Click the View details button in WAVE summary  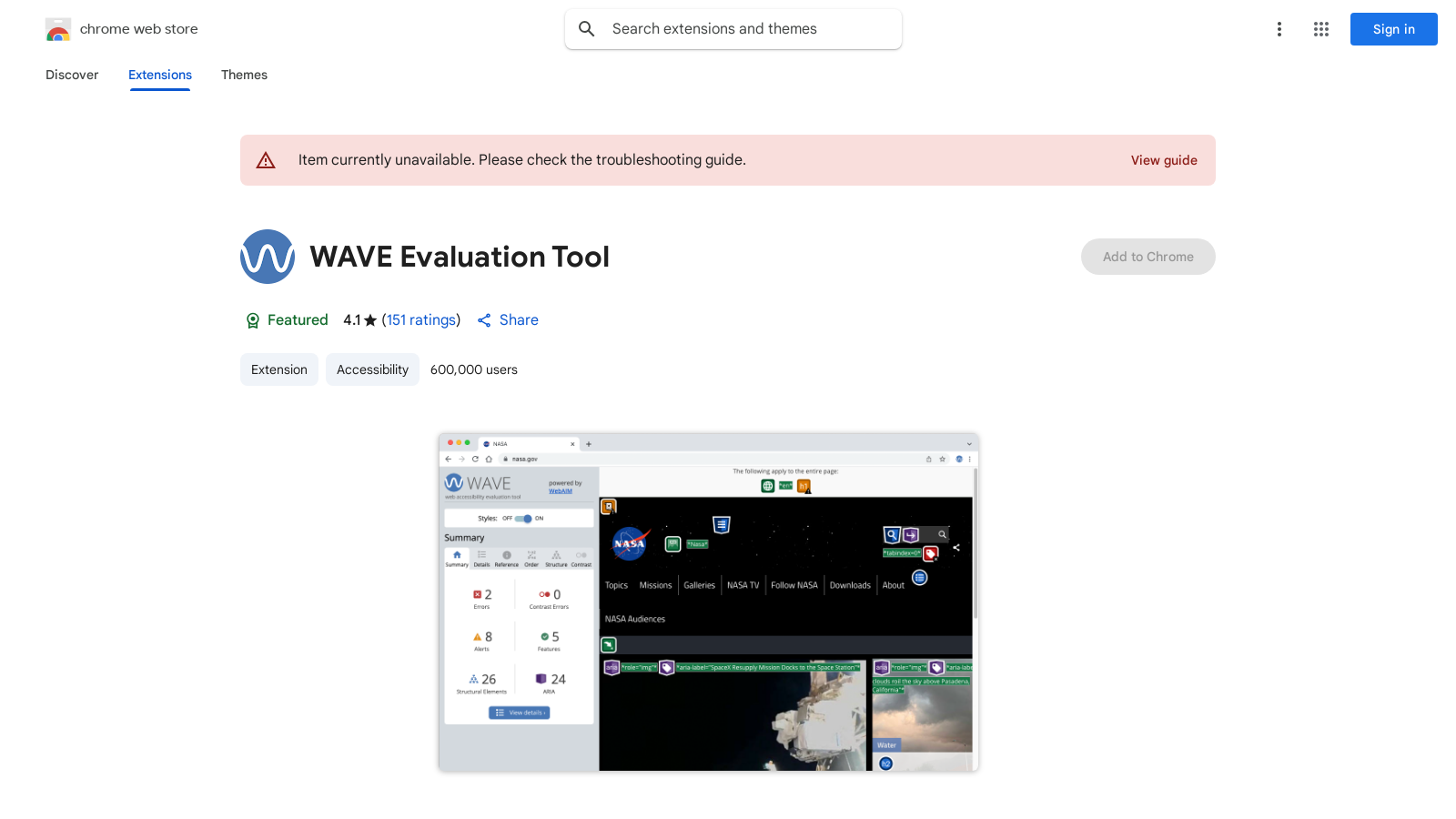click(x=519, y=713)
